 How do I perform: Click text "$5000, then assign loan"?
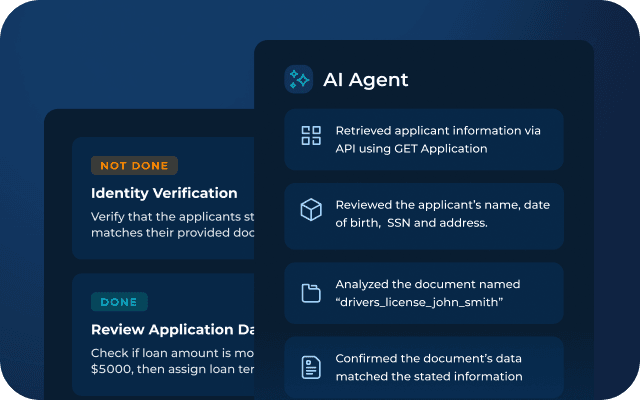pos(160,369)
